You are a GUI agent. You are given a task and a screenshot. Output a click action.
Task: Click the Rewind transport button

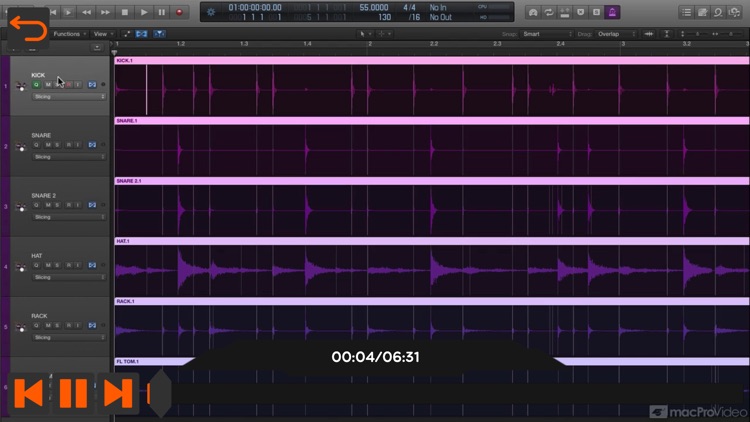click(x=87, y=12)
